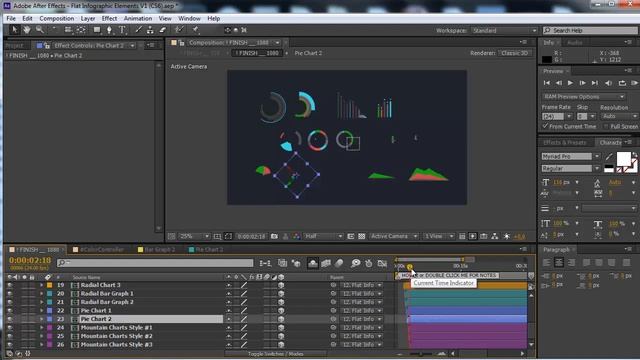Open the Graph Editor in timeline

pyautogui.click(x=382, y=264)
